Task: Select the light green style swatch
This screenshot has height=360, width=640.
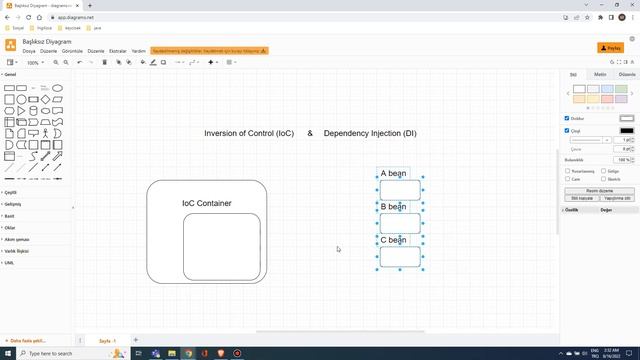Action: (x=621, y=89)
